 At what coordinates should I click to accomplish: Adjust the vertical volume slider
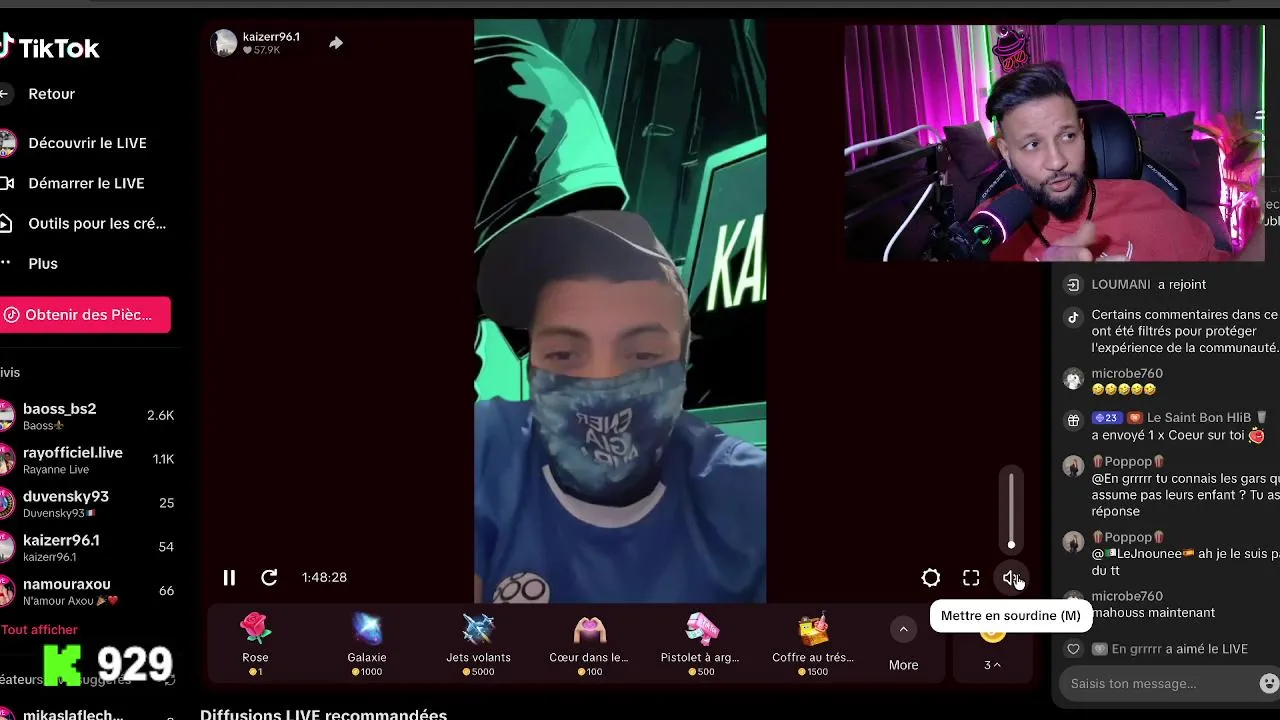tap(1011, 510)
